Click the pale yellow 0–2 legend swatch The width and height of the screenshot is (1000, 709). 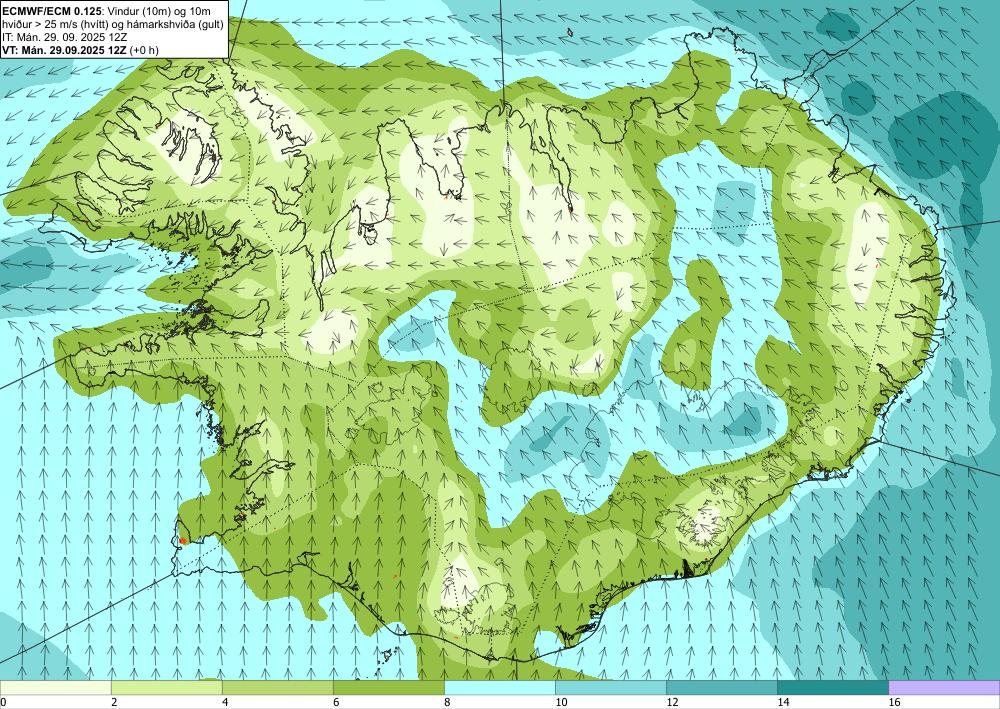click(55, 687)
